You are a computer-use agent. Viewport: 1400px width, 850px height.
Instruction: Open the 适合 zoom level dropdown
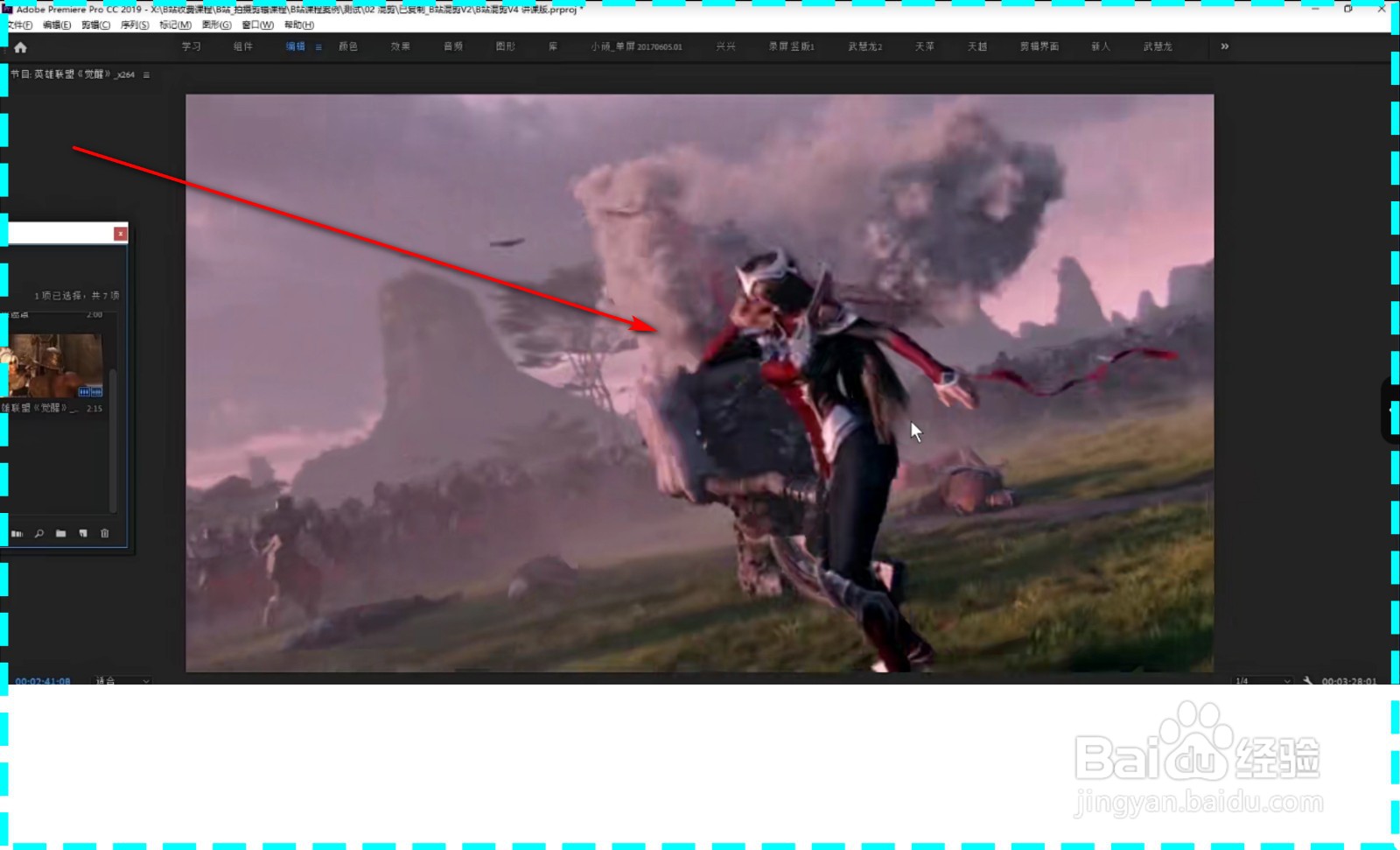(x=122, y=680)
